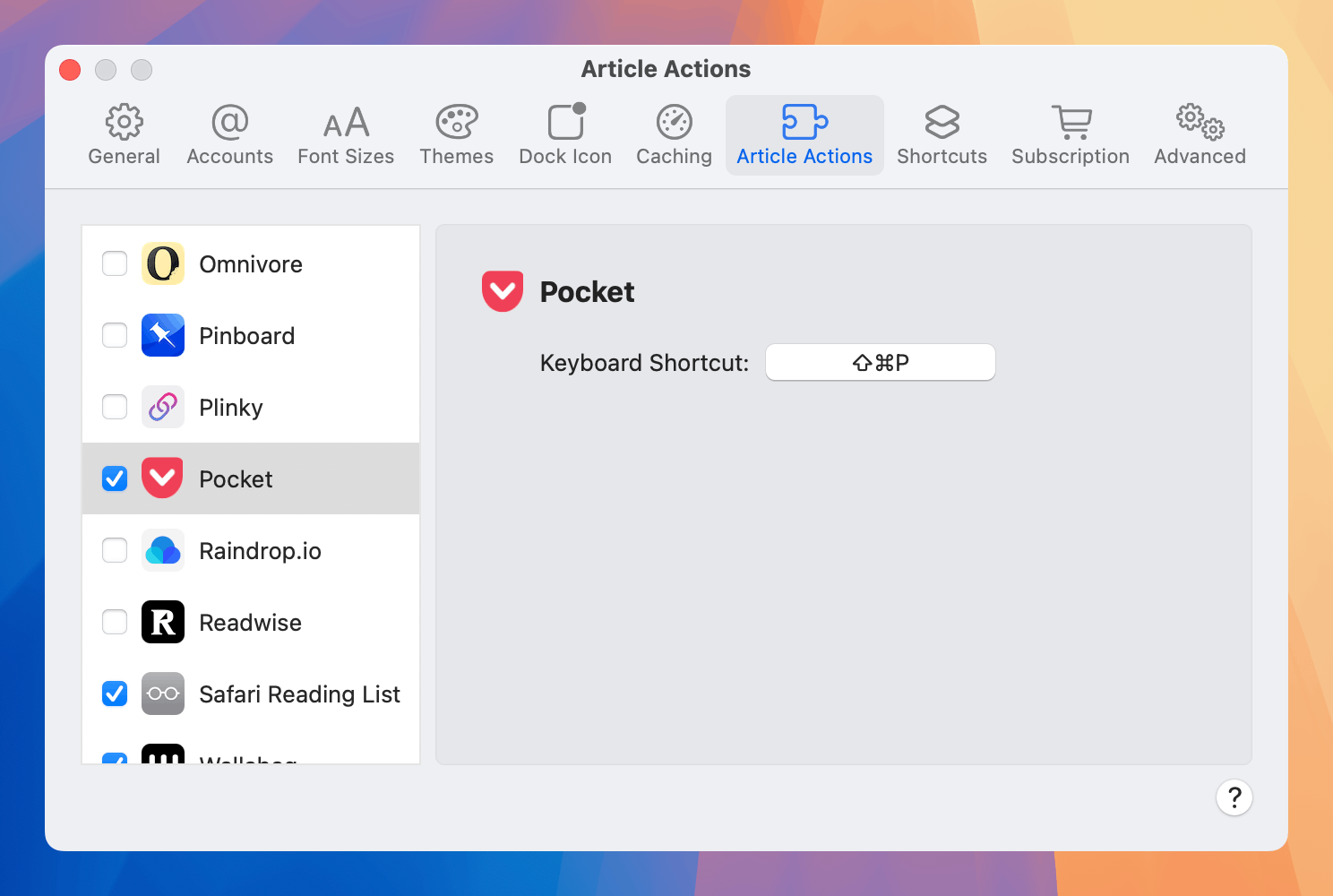Click the Raindrop.io cloud icon
Screen dimensions: 1333x896
[163, 550]
